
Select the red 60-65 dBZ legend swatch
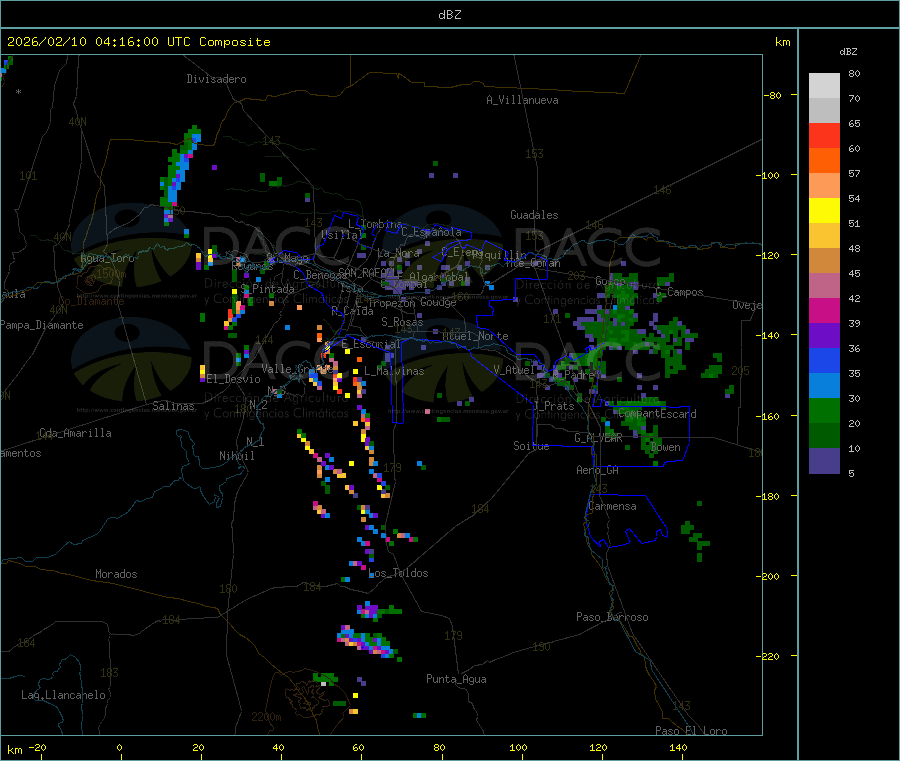(824, 135)
